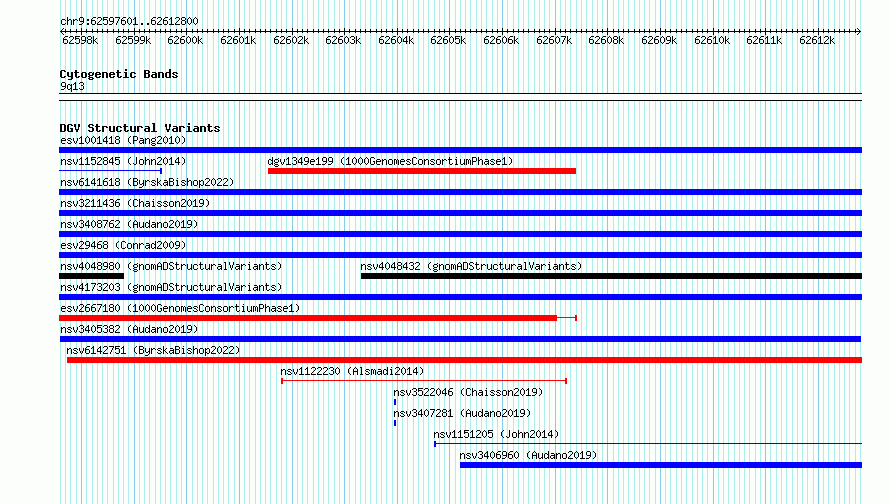
Task: Click the 62598k ruler tick label
Action: (x=80, y=40)
